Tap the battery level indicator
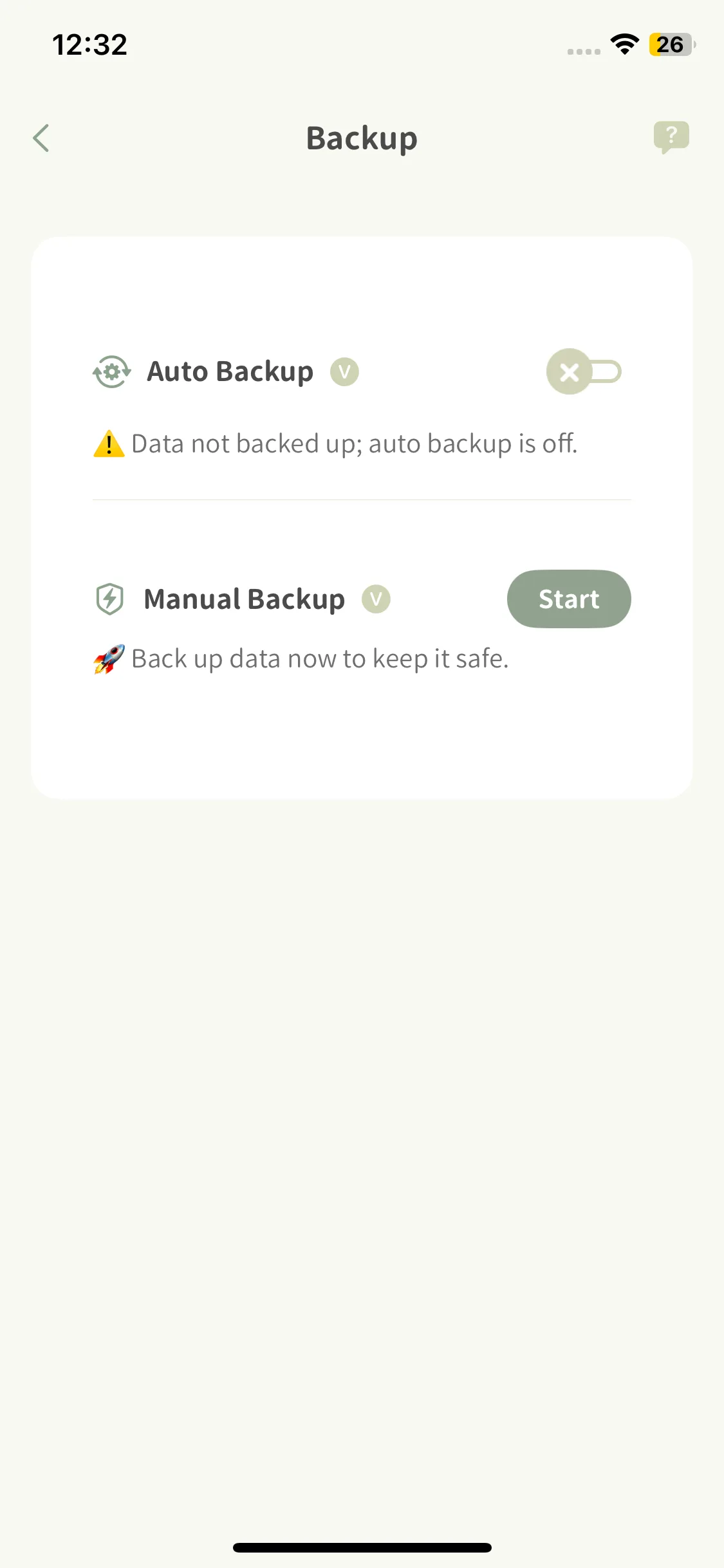This screenshot has height=1568, width=724. click(x=671, y=44)
